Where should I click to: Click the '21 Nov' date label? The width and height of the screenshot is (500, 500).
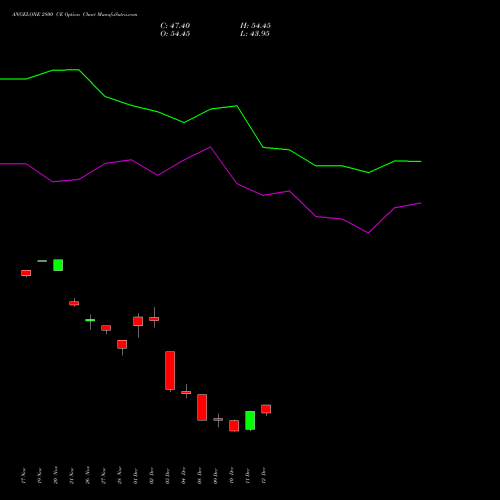coord(71,476)
